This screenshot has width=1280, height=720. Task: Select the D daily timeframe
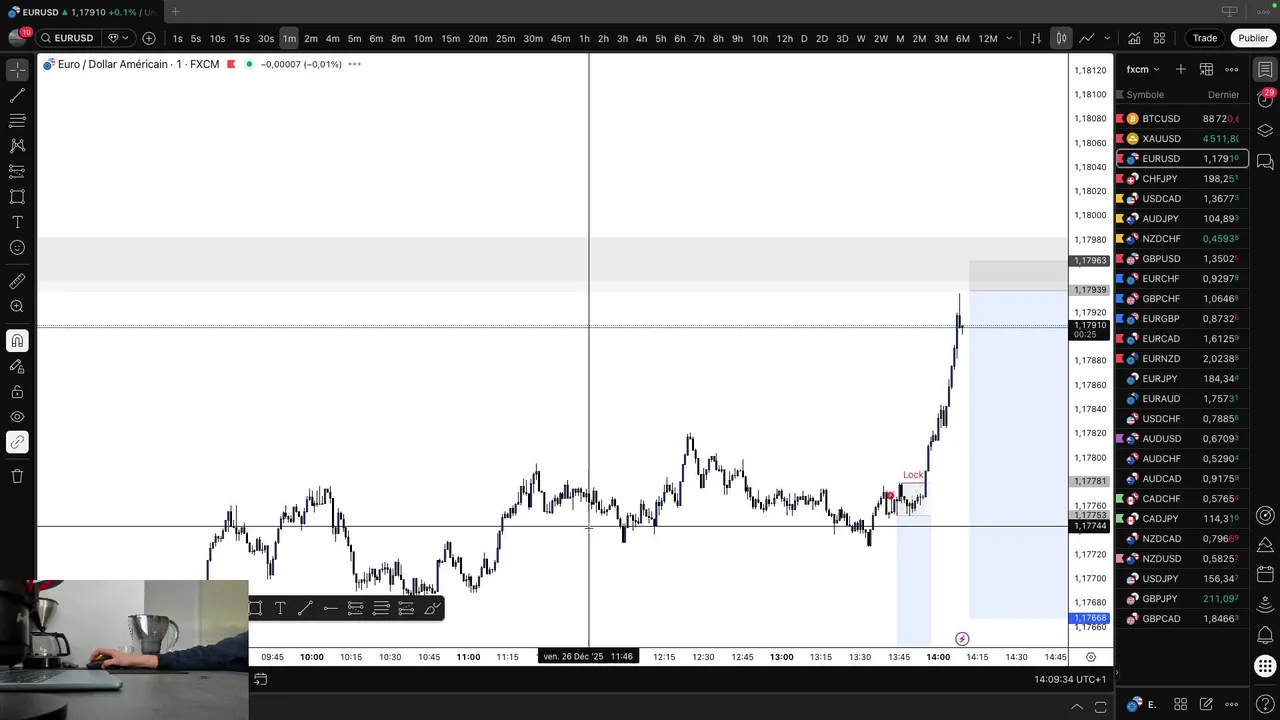(x=804, y=38)
